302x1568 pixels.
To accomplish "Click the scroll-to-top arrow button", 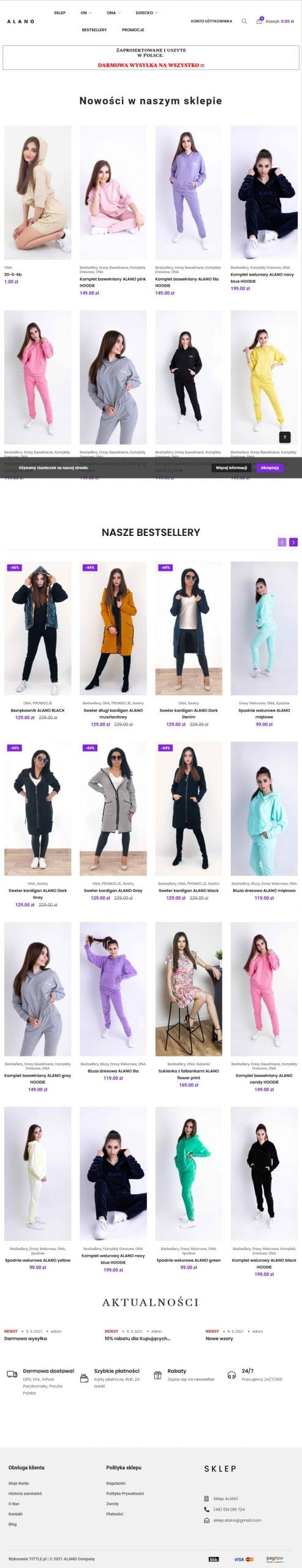I will coord(284,437).
